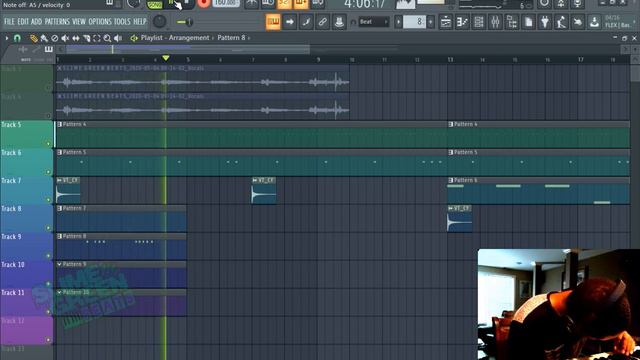Click the green playlist speaker icon before title

[x=134, y=38]
